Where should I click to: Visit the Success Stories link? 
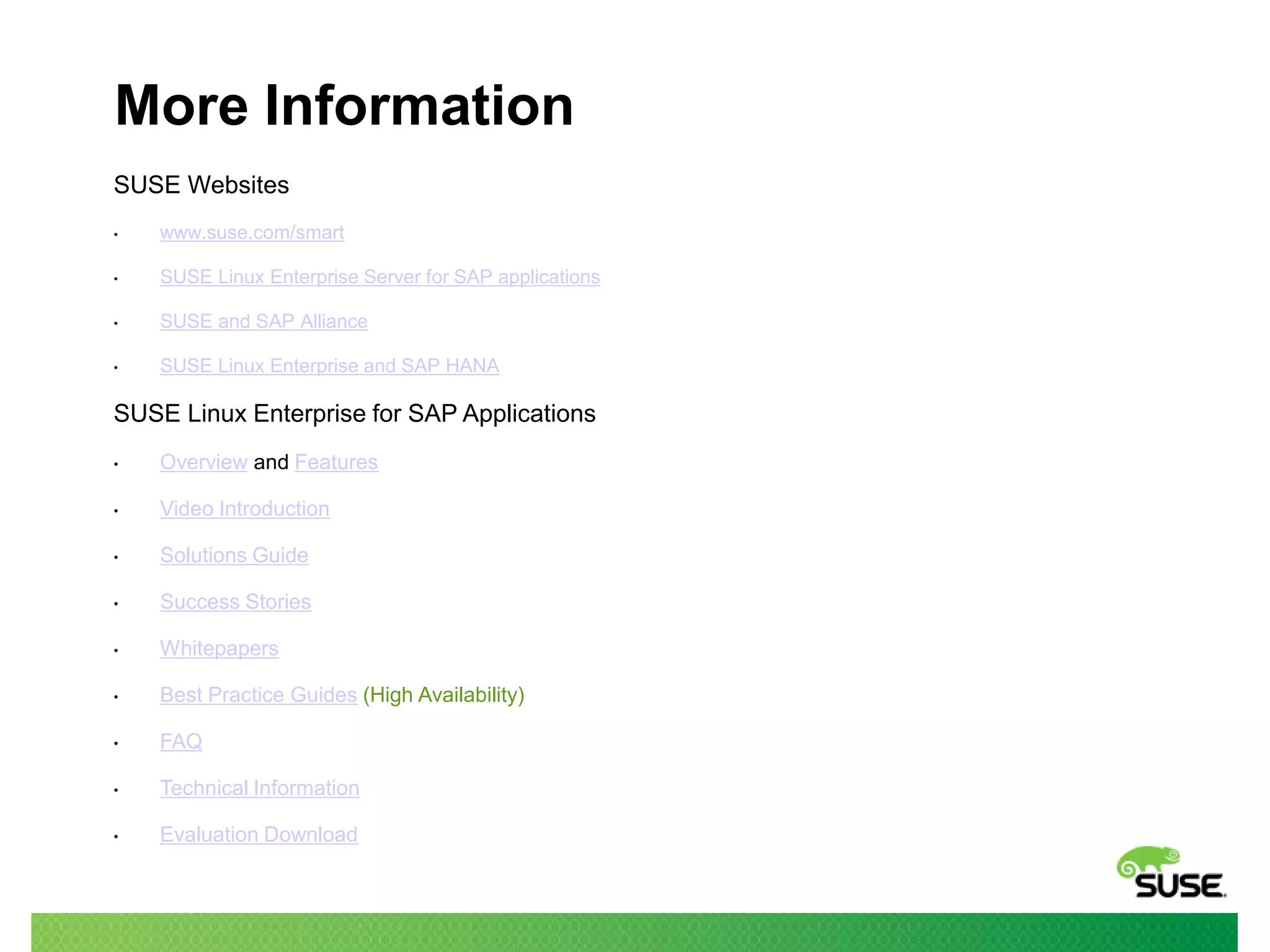236,601
